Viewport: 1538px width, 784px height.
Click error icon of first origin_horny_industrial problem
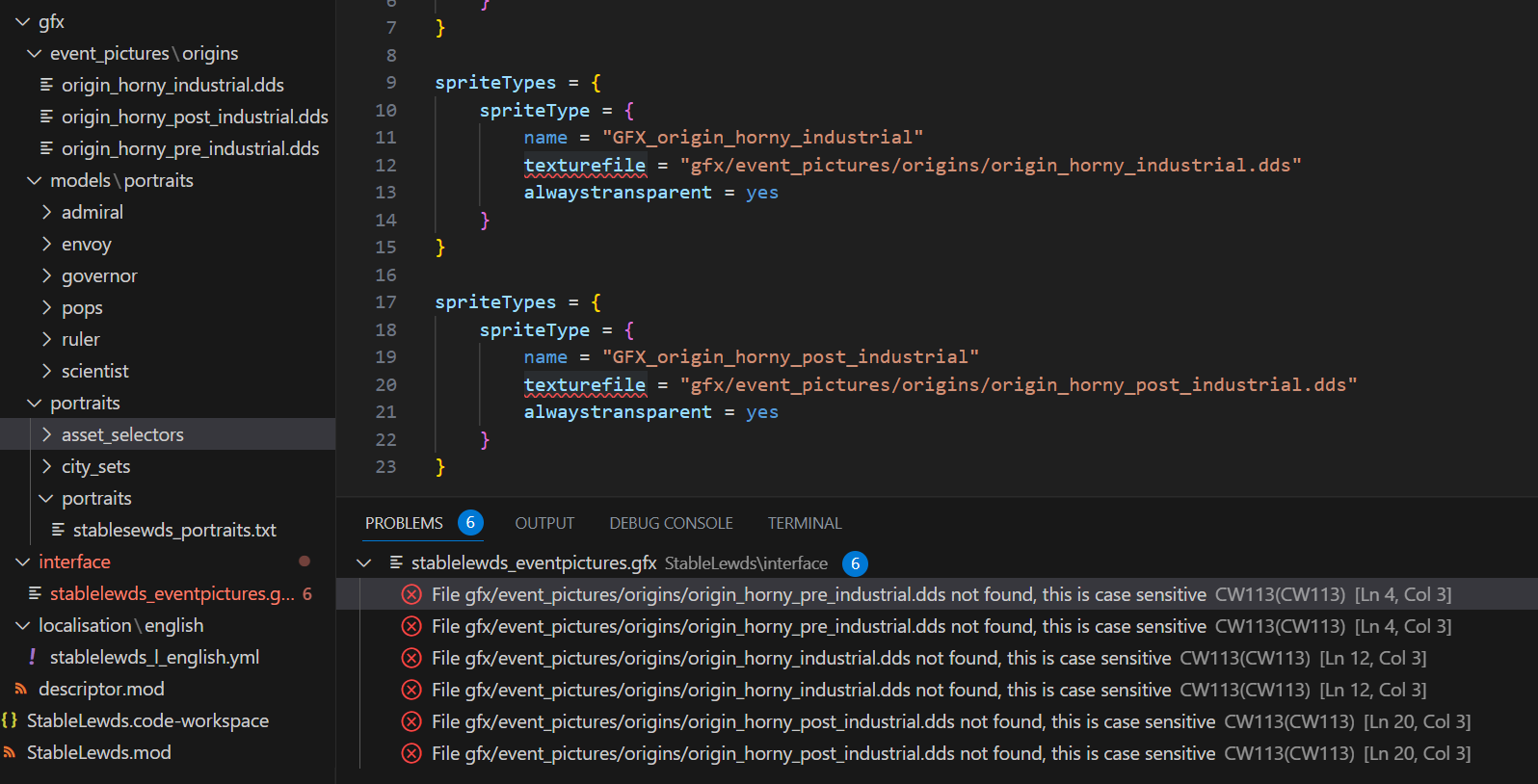[411, 658]
